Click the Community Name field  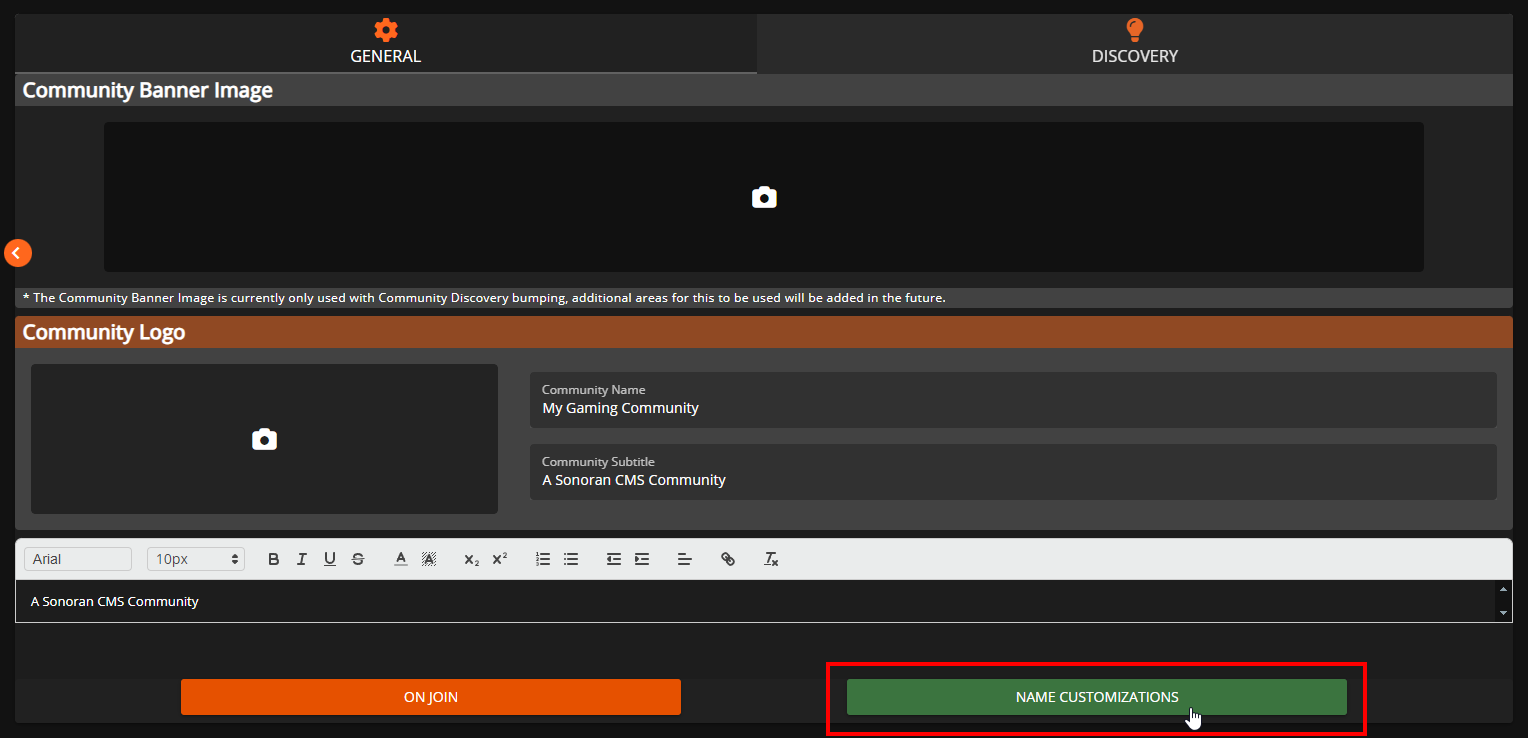(x=1013, y=400)
